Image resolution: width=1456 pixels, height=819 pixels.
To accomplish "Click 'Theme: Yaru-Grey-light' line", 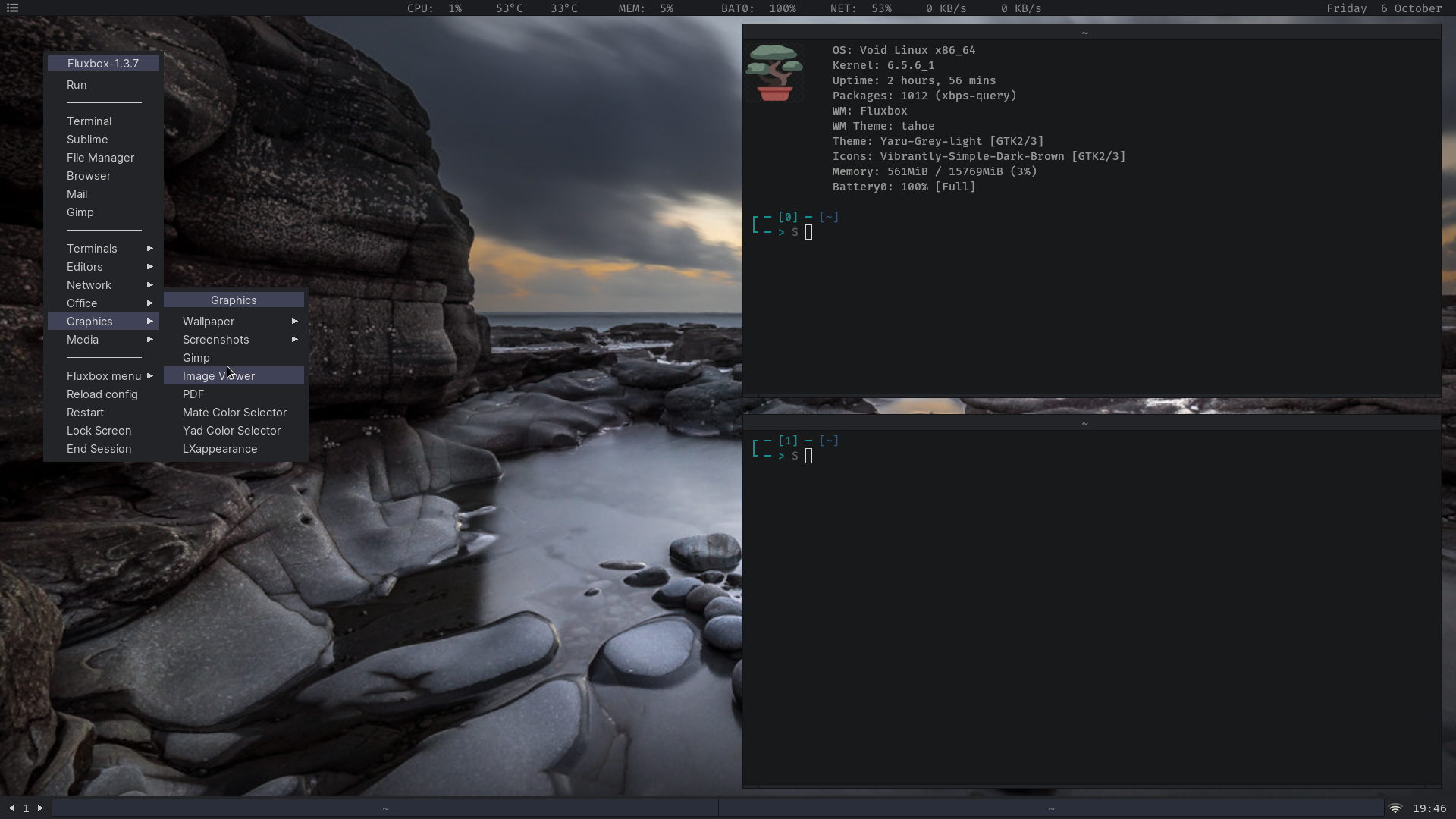I will tap(938, 141).
